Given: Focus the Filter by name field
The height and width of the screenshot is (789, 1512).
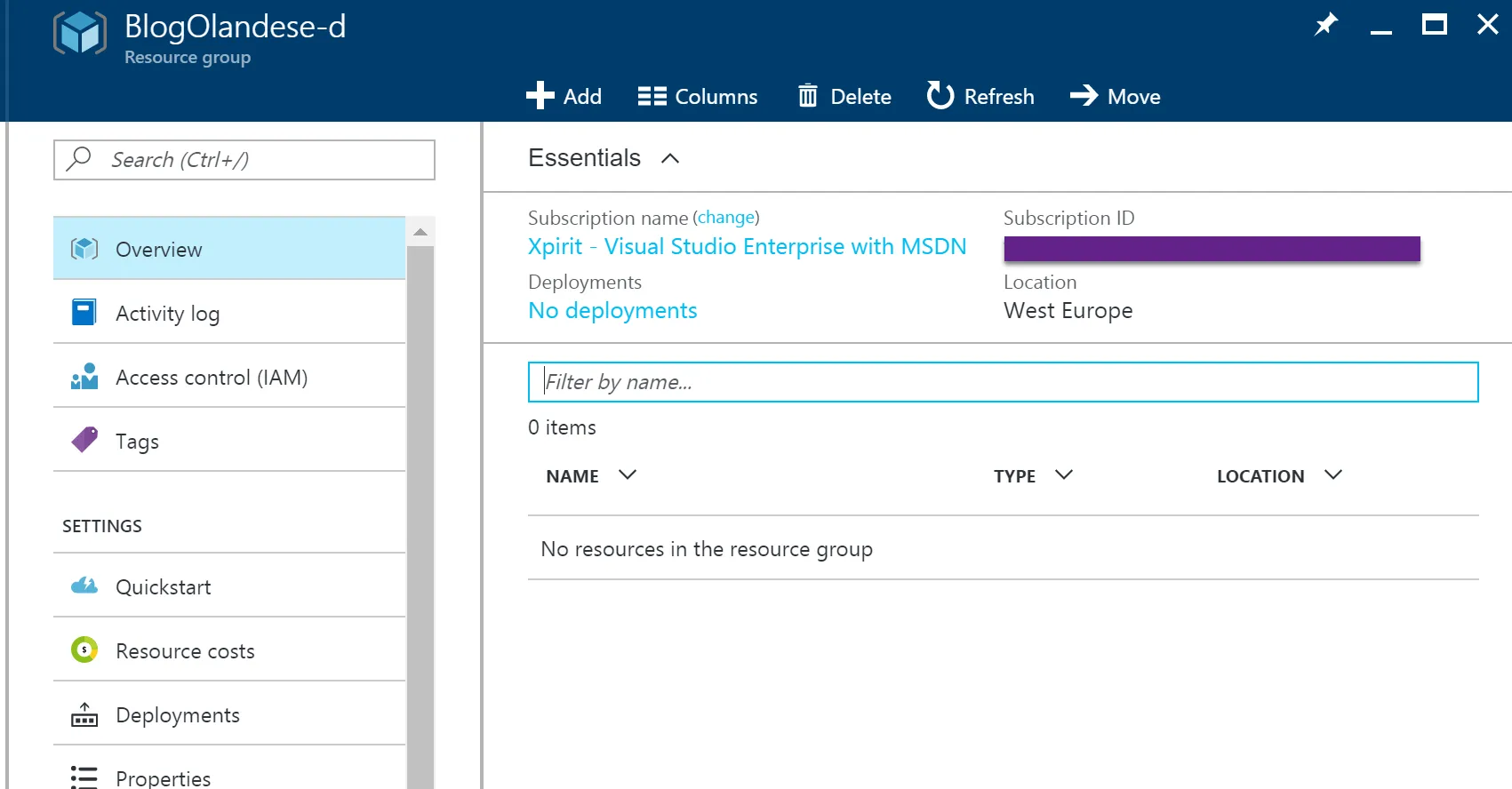Looking at the screenshot, I should click(1003, 382).
